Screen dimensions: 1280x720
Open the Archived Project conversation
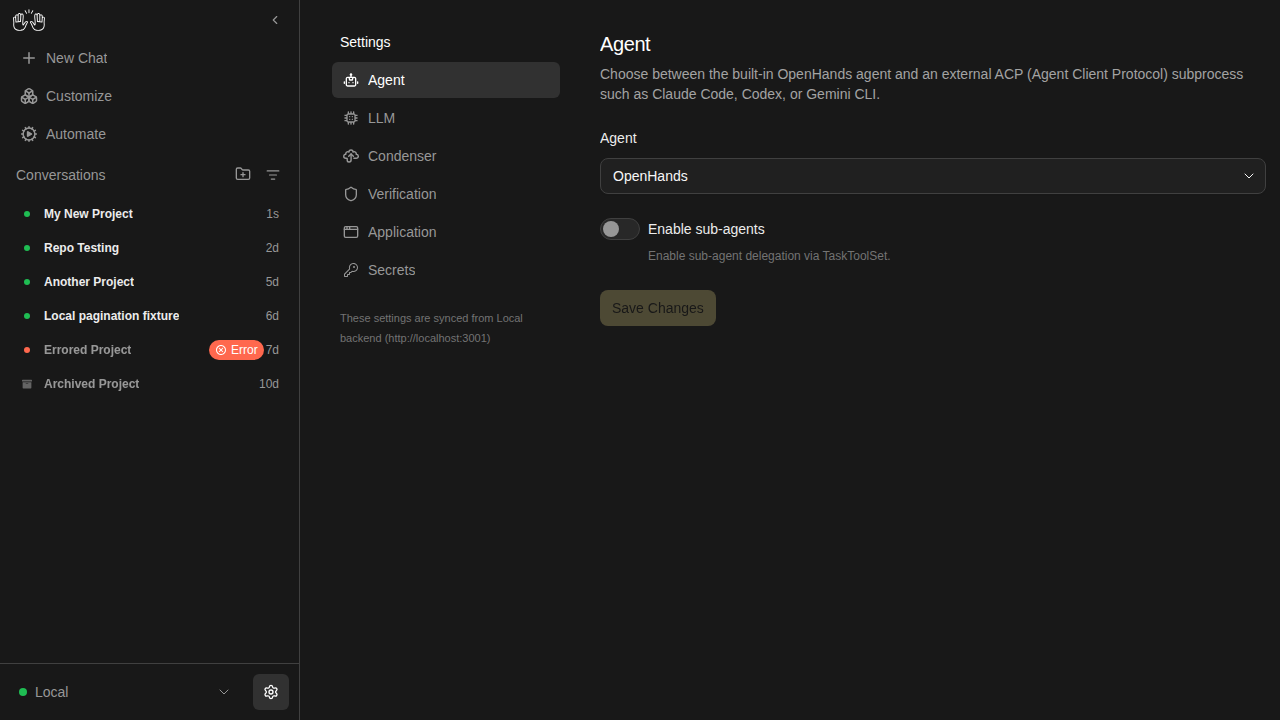click(x=149, y=384)
